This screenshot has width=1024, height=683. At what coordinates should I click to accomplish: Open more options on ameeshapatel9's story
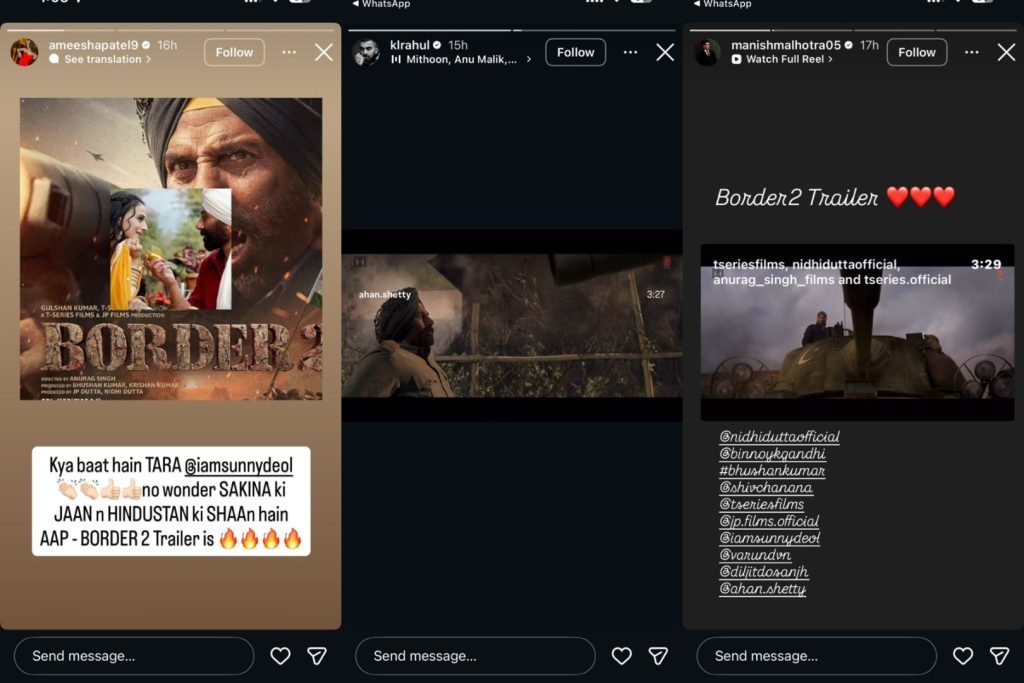point(289,52)
